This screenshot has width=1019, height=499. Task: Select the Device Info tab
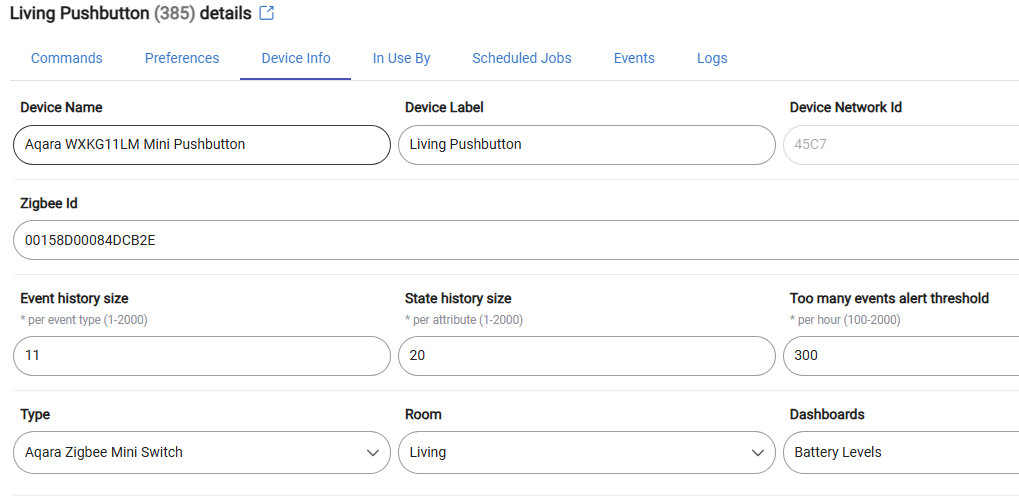coord(296,58)
